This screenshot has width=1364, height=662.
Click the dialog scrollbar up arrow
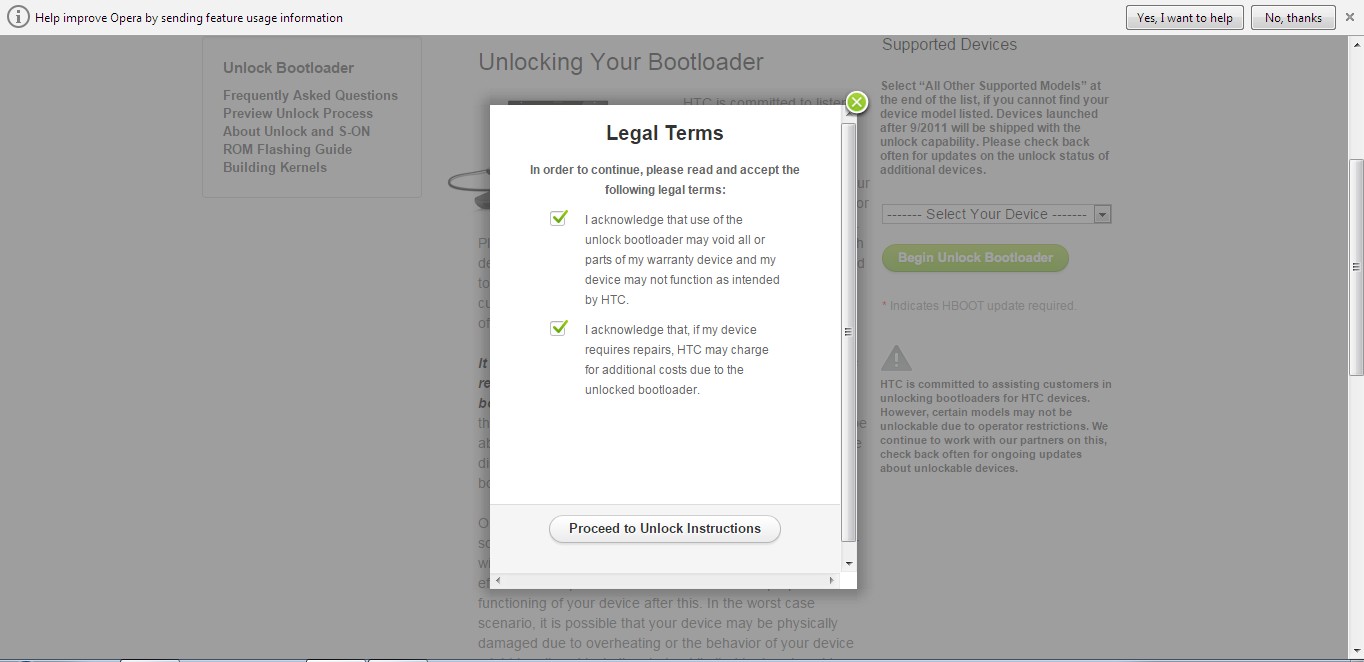(x=849, y=114)
